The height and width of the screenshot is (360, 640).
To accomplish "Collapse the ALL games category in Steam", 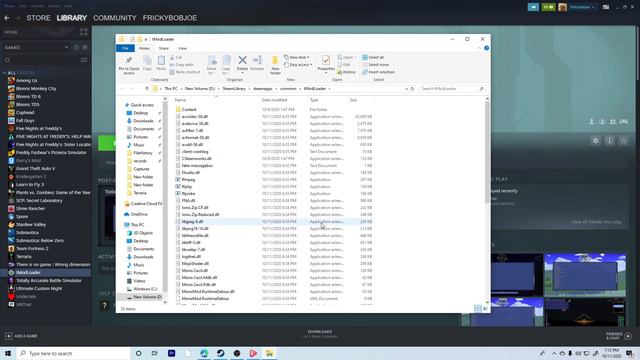I will tap(4, 73).
